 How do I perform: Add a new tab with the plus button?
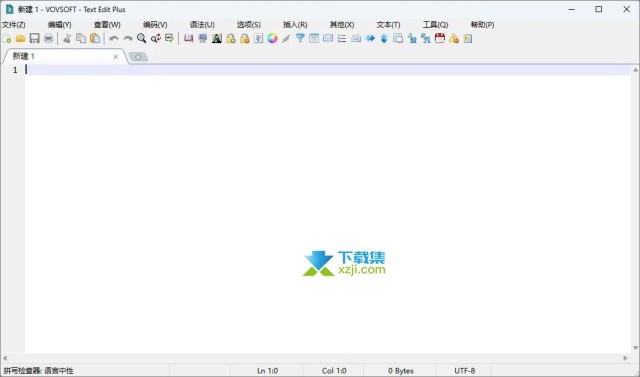point(138,57)
